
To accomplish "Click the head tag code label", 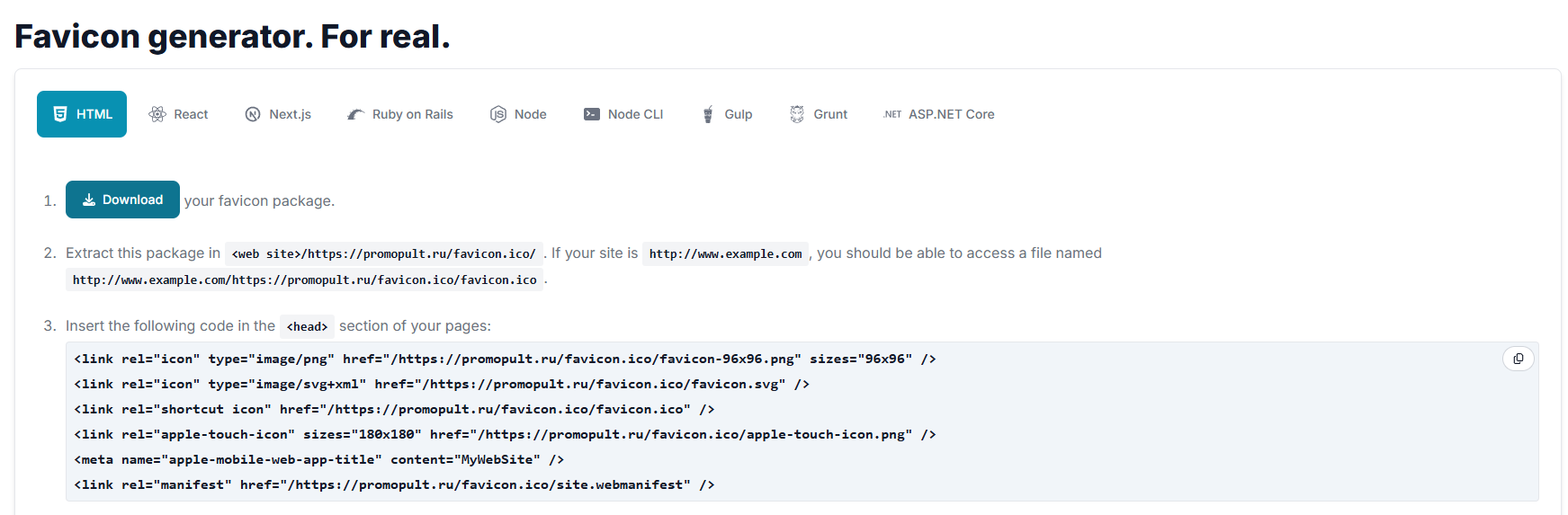I will (307, 326).
